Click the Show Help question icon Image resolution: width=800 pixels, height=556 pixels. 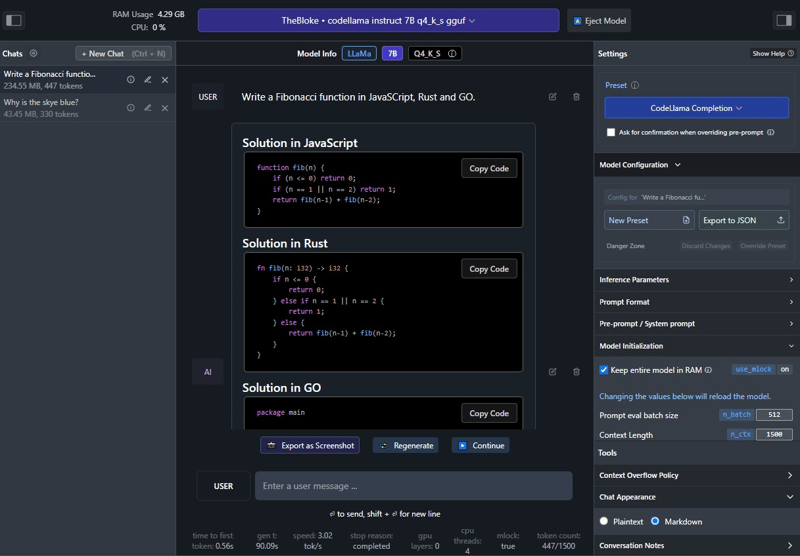coord(791,53)
